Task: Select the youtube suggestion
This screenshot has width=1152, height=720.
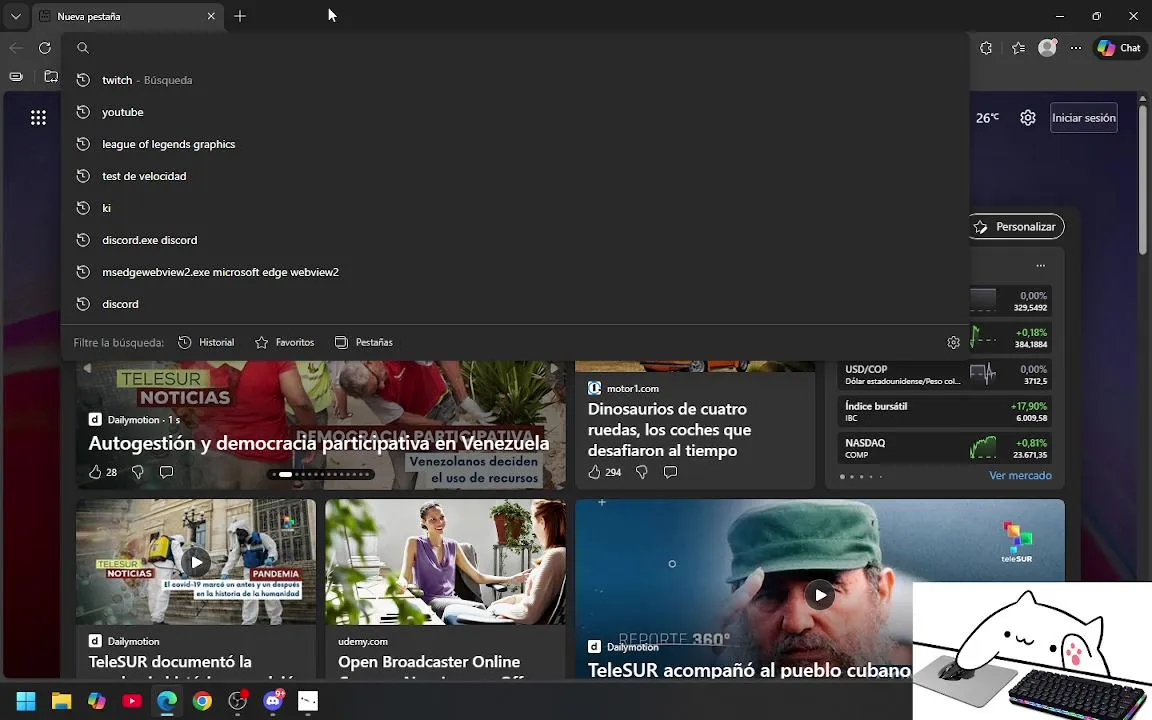Action: 514,112
